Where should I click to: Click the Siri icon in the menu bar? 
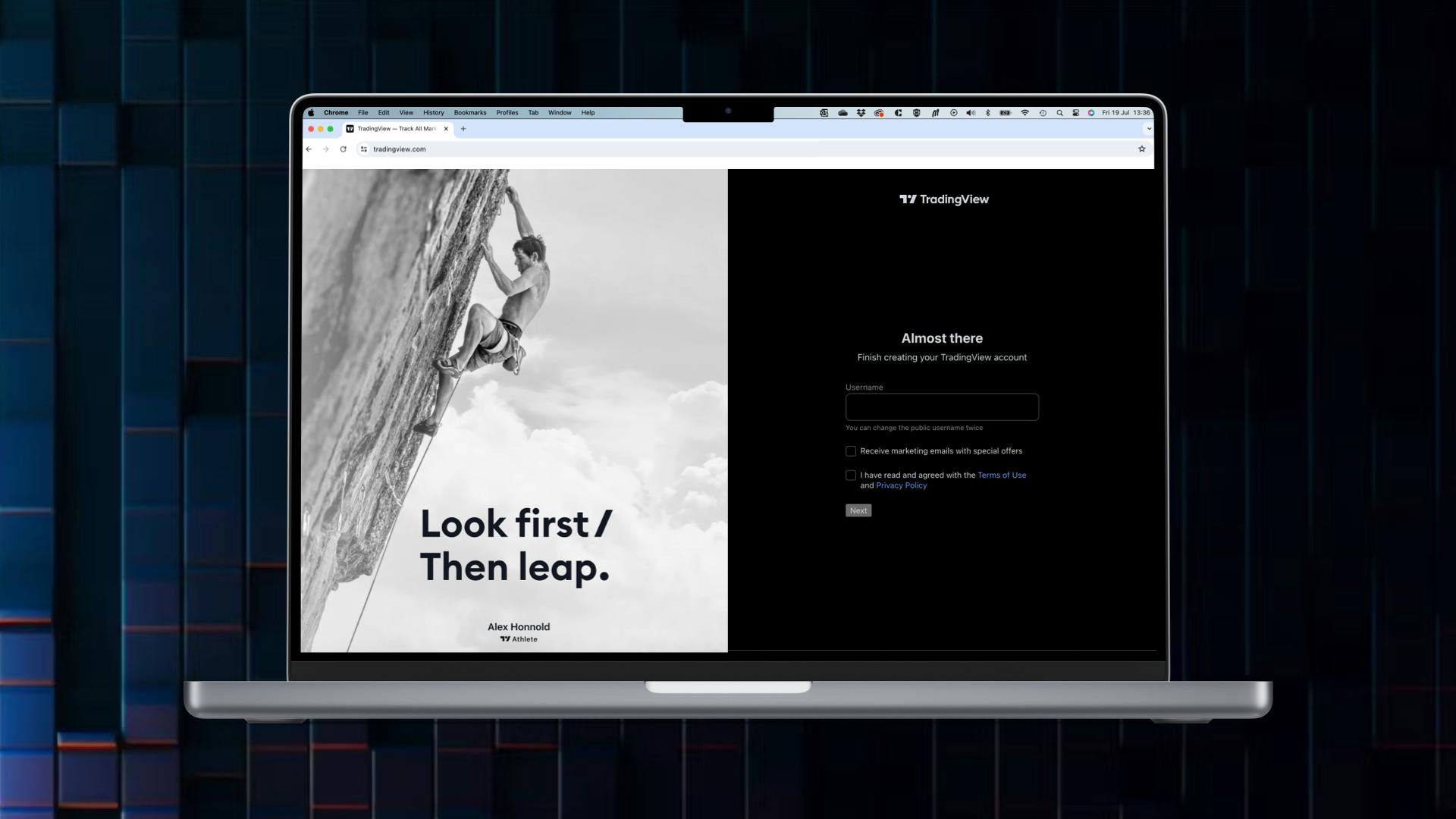point(1091,113)
